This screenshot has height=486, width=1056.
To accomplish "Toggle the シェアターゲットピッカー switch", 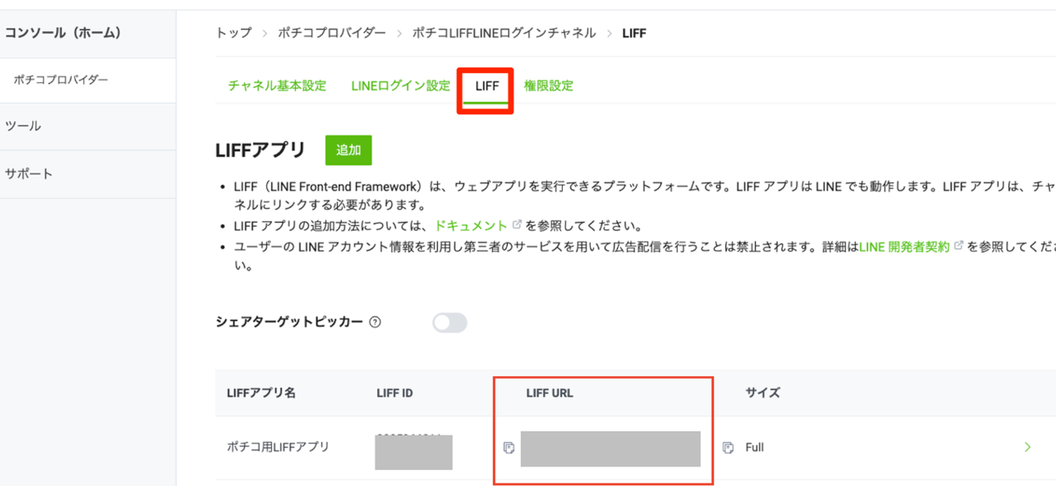I will (450, 323).
